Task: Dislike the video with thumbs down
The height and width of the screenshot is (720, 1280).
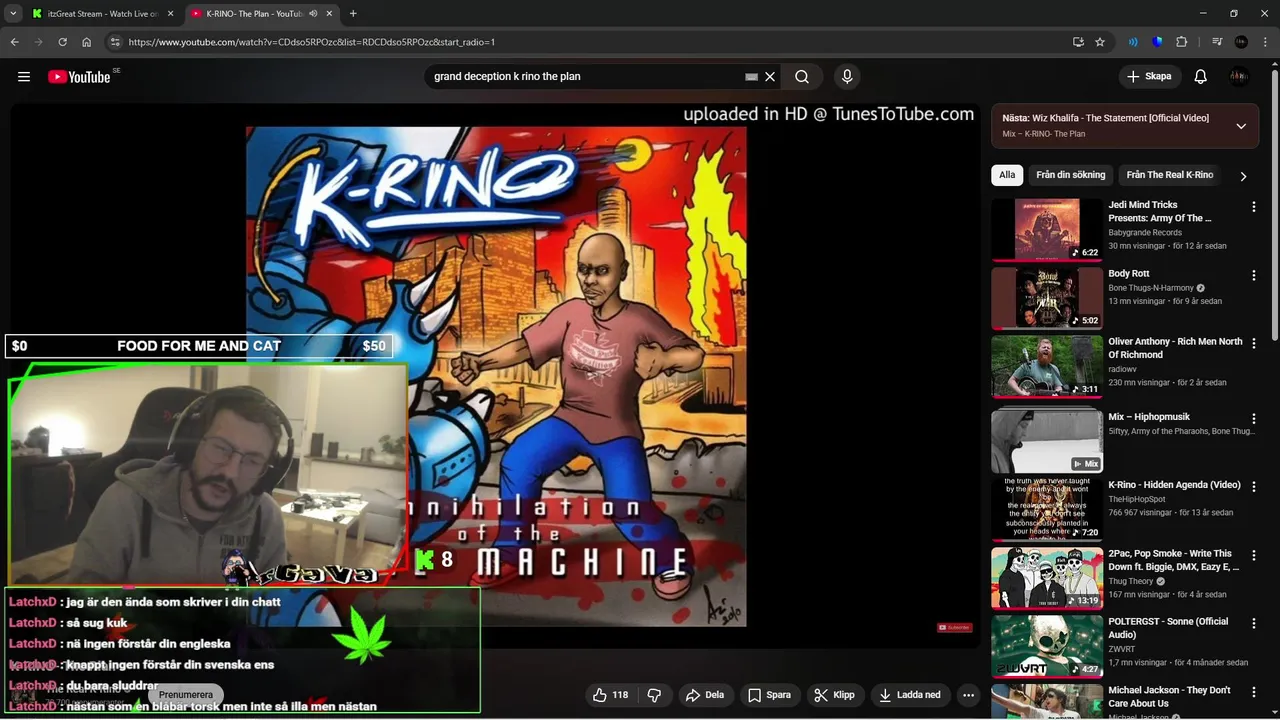Action: pyautogui.click(x=654, y=695)
